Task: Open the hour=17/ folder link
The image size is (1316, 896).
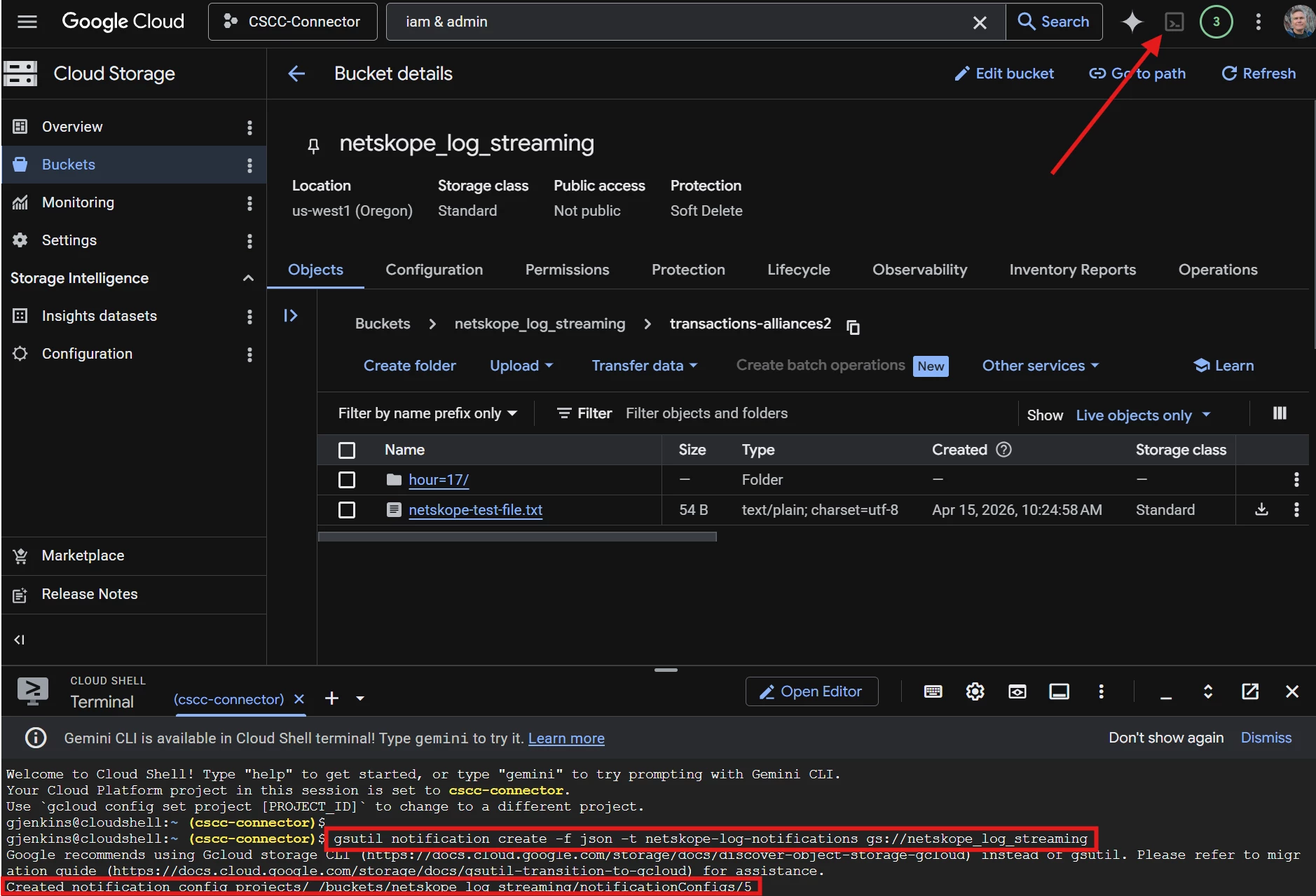Action: click(x=439, y=480)
